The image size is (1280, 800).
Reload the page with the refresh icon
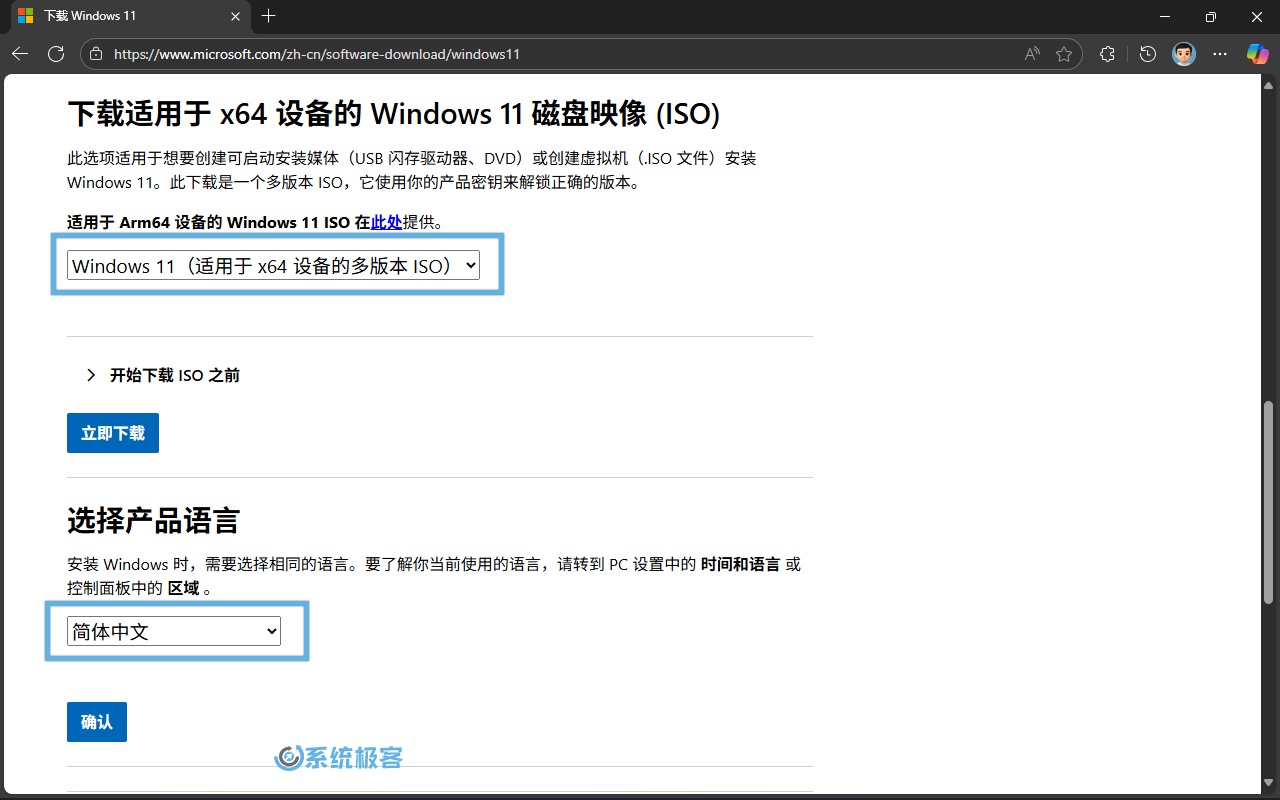coord(56,54)
